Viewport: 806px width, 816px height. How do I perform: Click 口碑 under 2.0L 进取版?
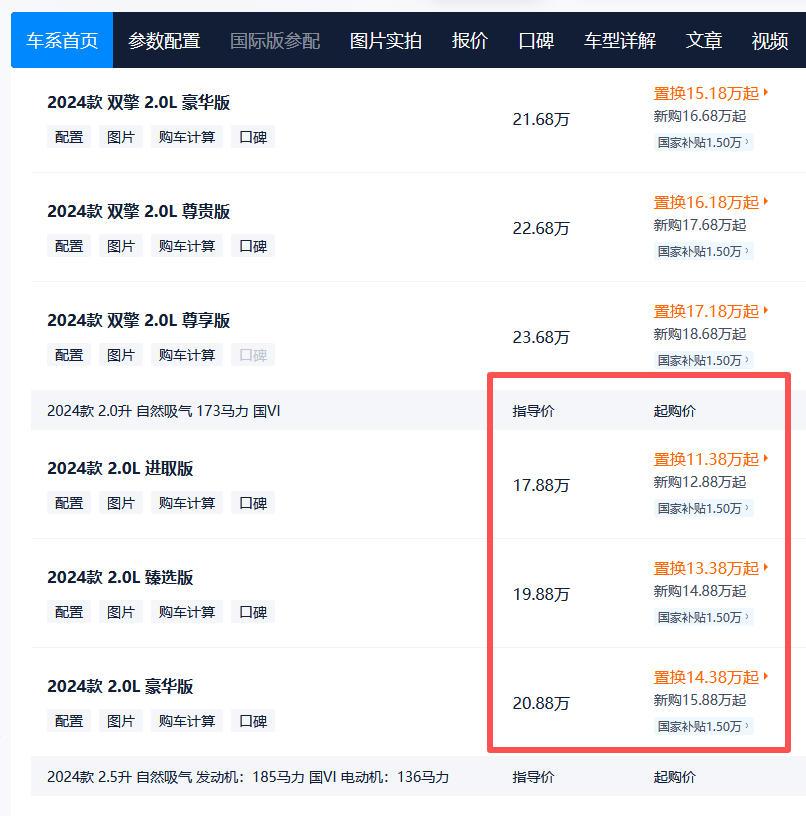pos(253,503)
